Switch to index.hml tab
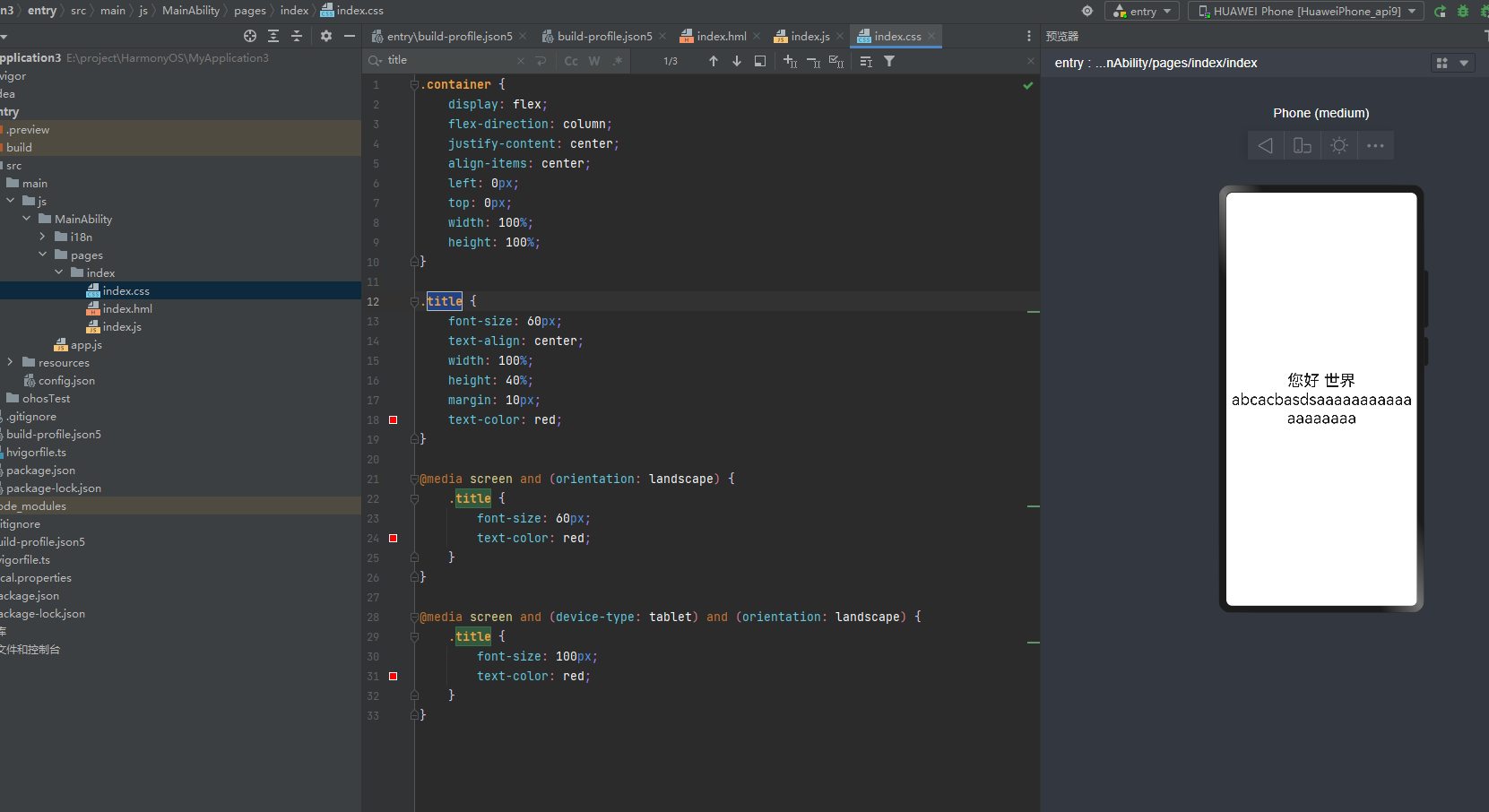The image size is (1489, 812). [721, 36]
